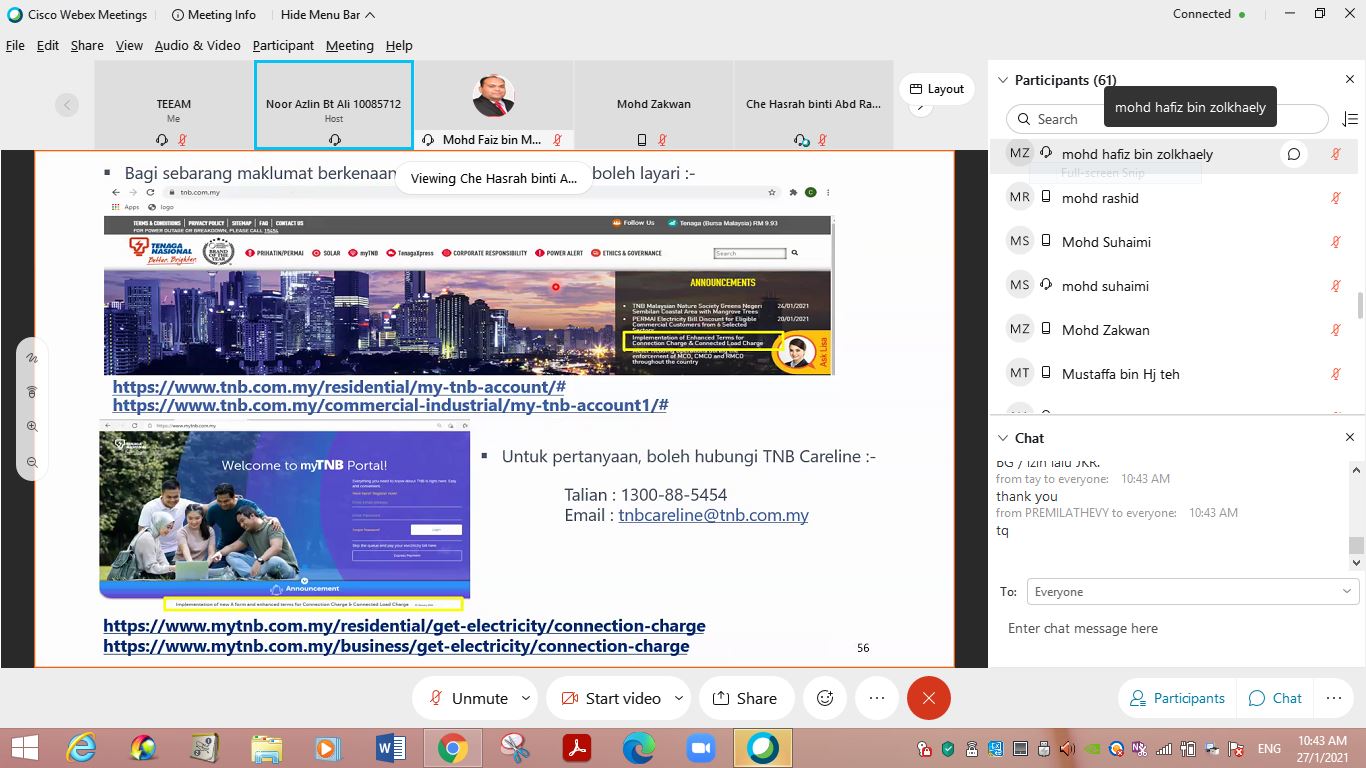The height and width of the screenshot is (768, 1366).
Task: Click the sort participants list icon
Action: pos(1349,119)
